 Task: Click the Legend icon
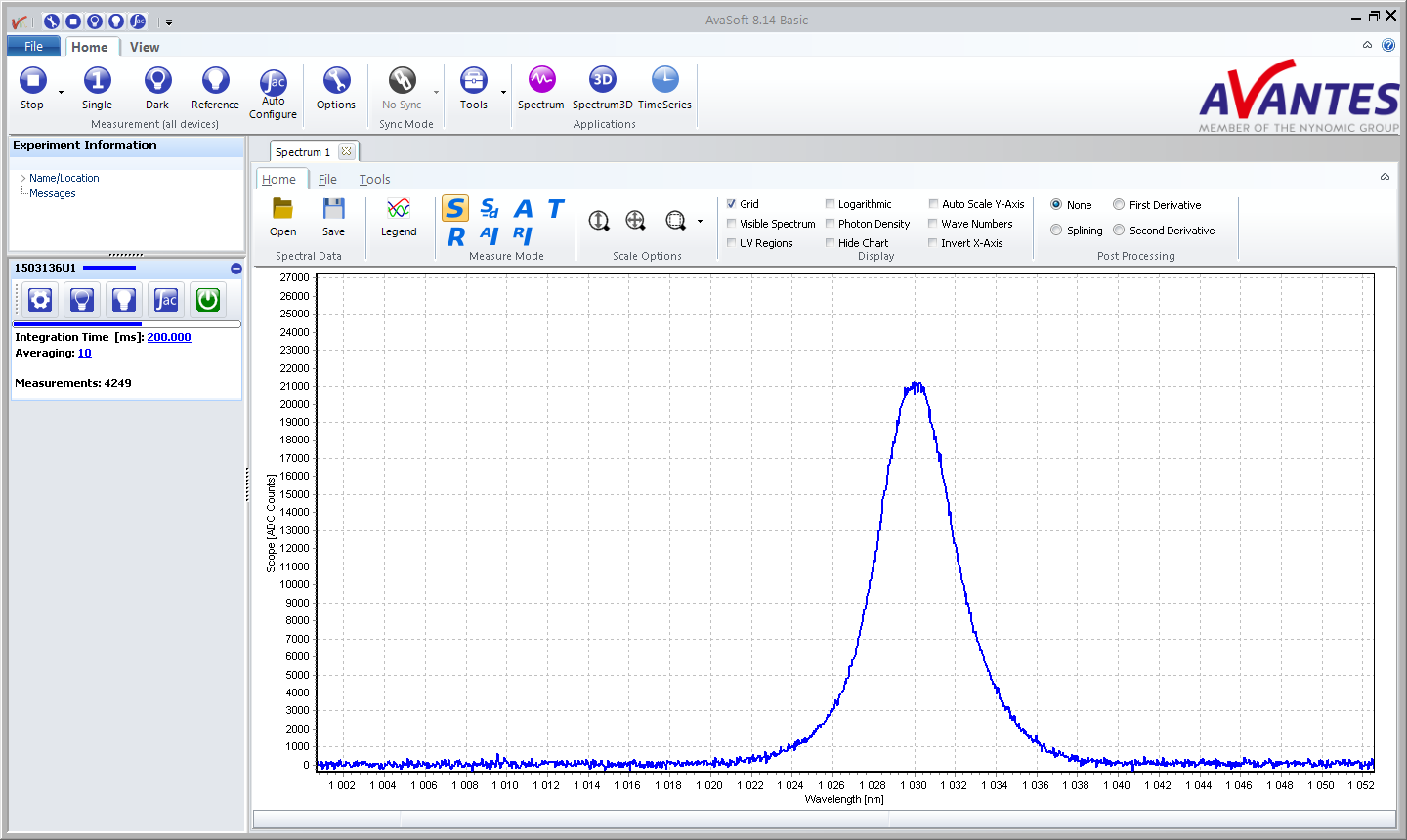(x=399, y=210)
